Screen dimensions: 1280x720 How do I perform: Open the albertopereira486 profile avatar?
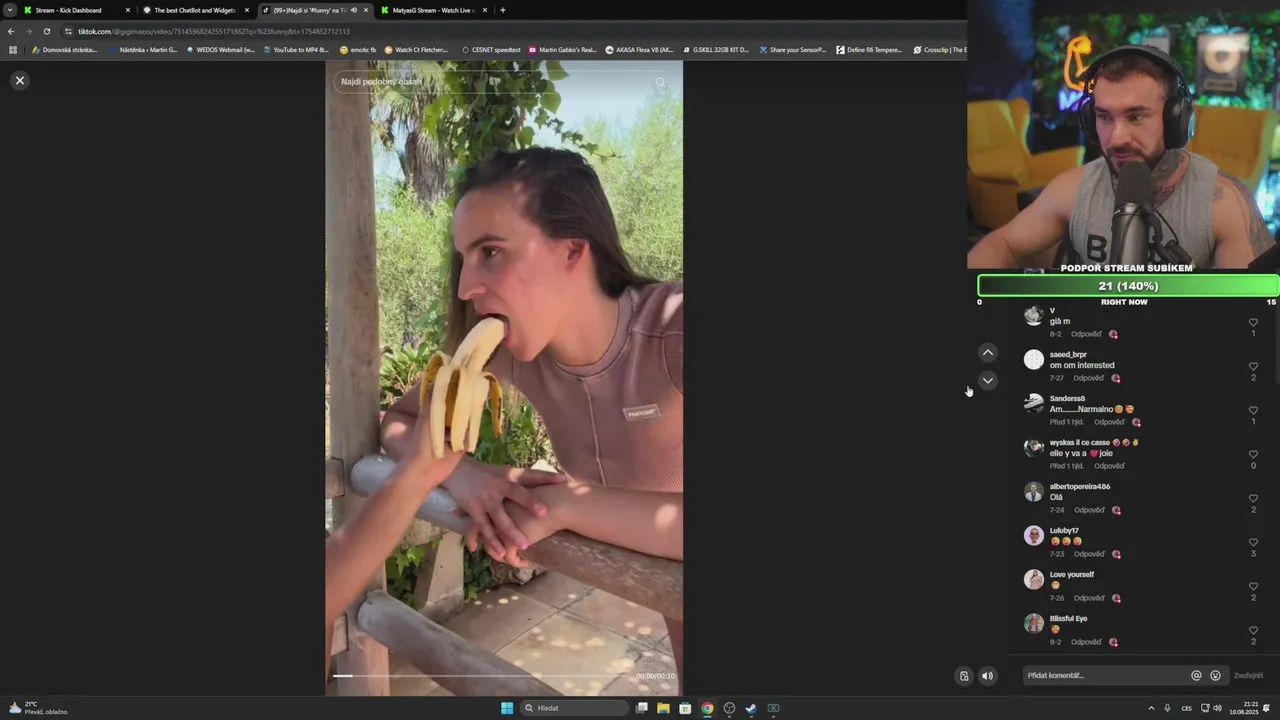pyautogui.click(x=1034, y=492)
